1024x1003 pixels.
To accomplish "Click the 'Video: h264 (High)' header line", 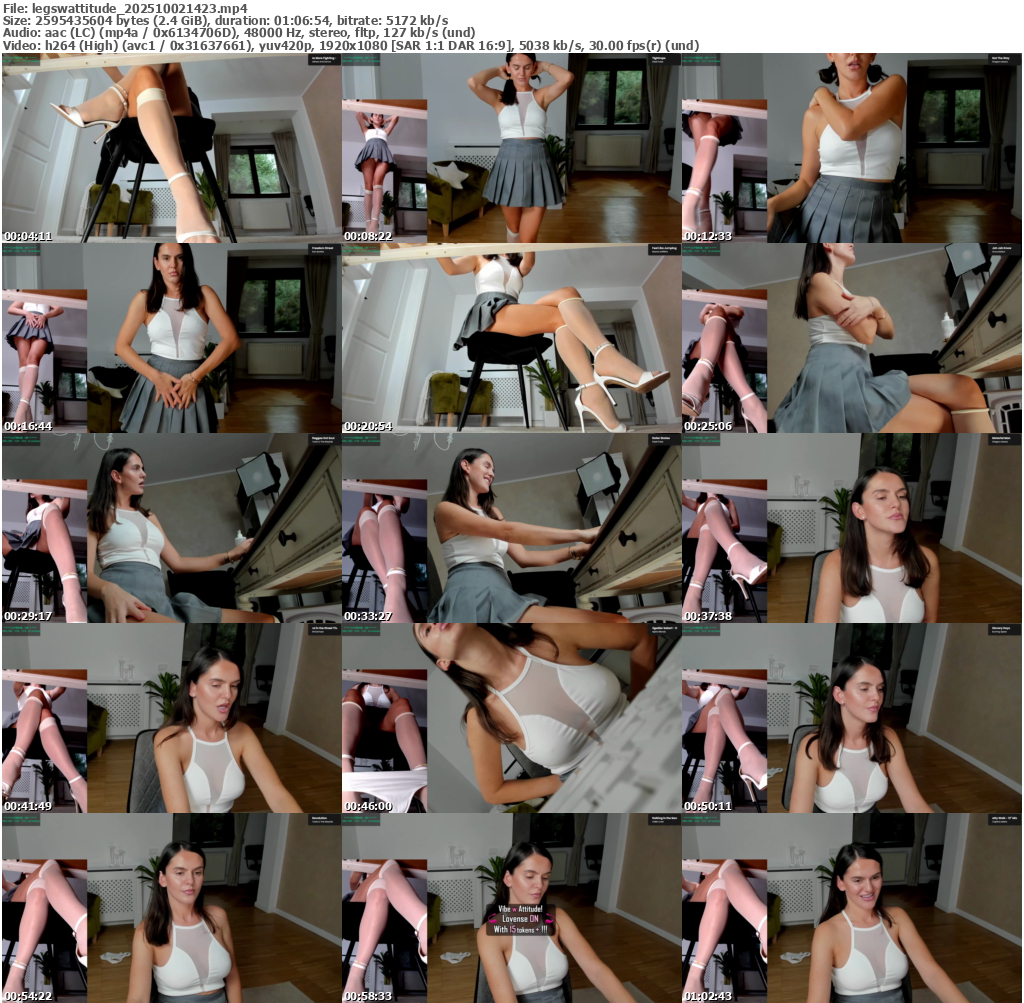I will (x=351, y=46).
